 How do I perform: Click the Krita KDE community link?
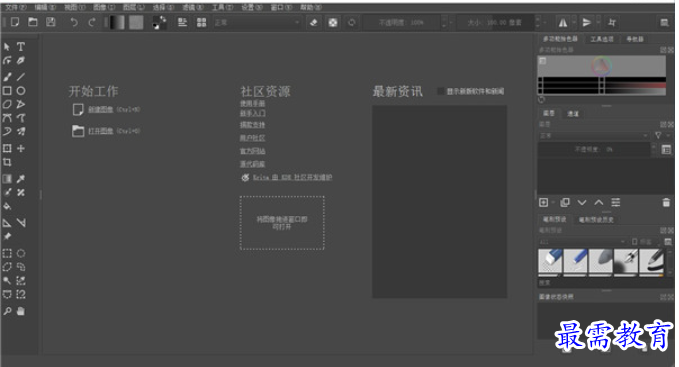pyautogui.click(x=292, y=177)
